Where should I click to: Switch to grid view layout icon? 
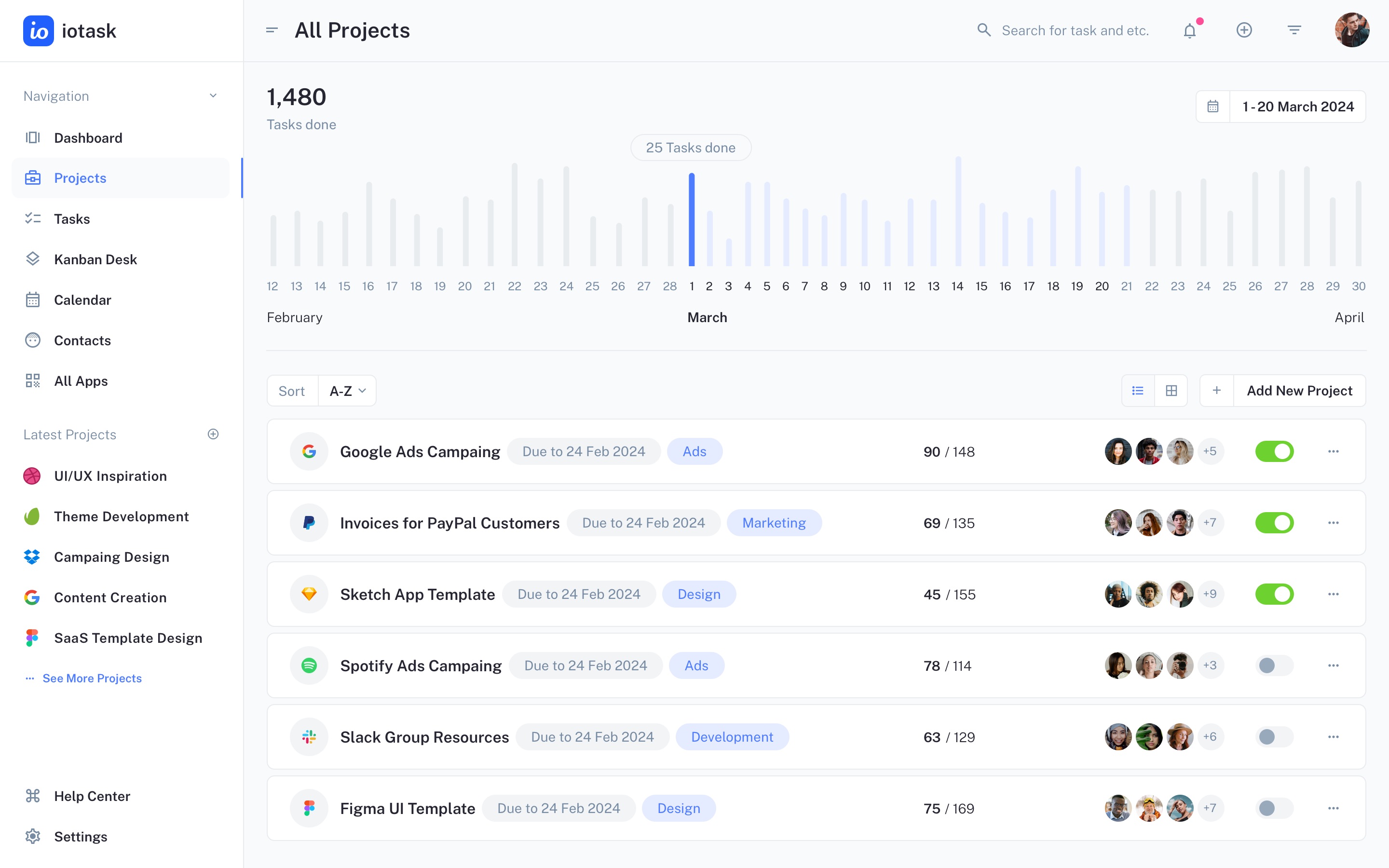[x=1171, y=391]
